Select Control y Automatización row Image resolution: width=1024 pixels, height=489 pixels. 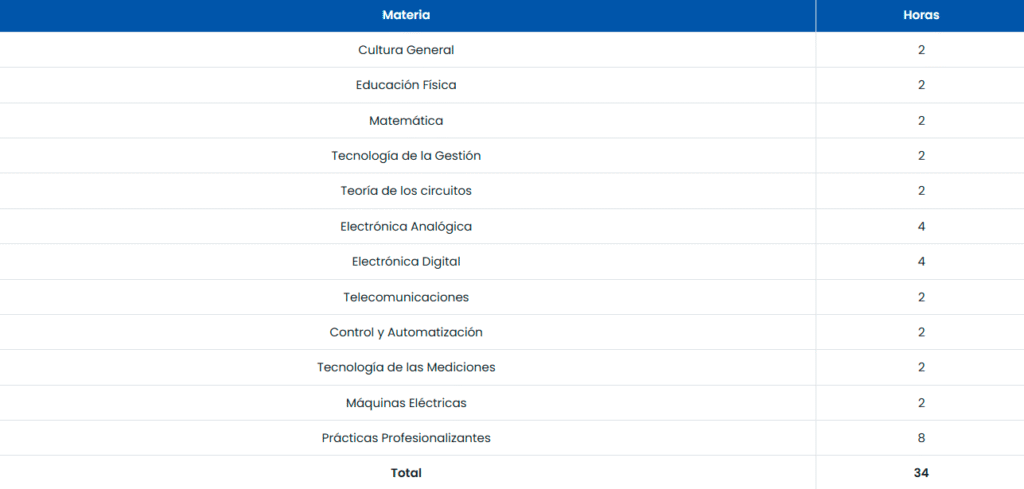coord(406,332)
